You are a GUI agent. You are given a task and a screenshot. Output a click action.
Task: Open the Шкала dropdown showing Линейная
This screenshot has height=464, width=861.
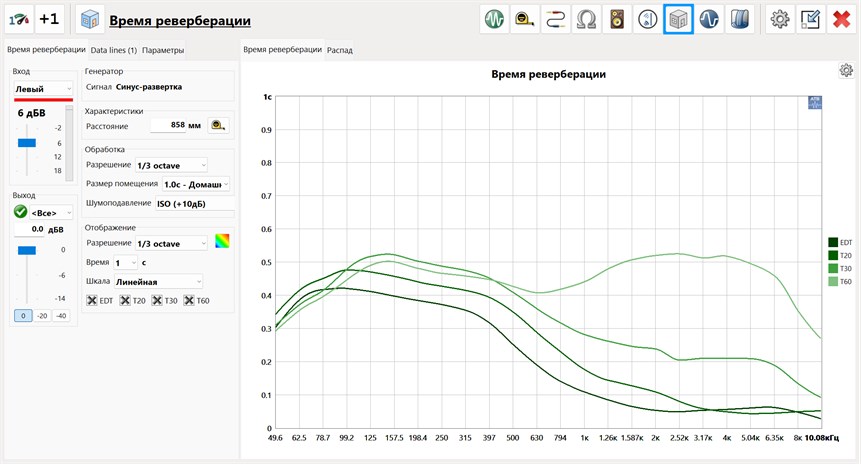coord(159,282)
